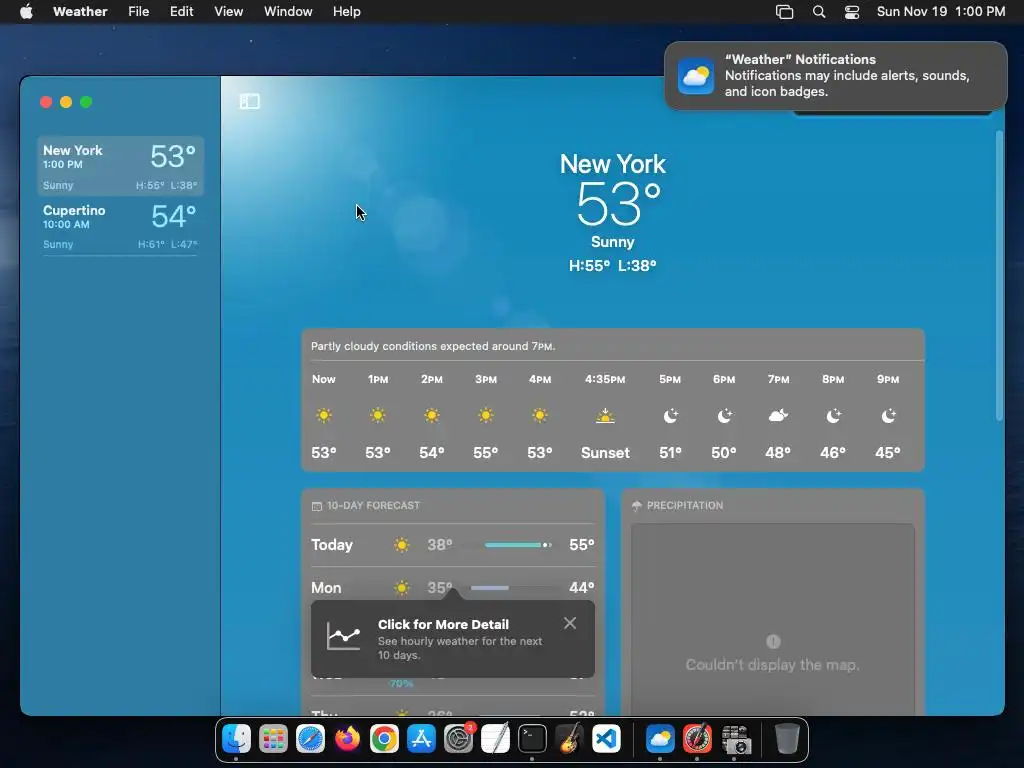Open System Settings from the Dock
Viewport: 1024px width, 768px height.
(x=458, y=739)
